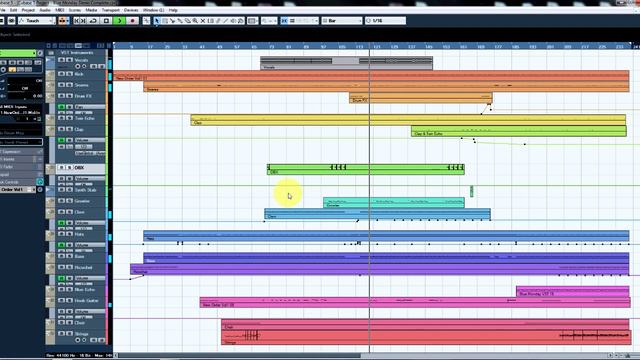The height and width of the screenshot is (360, 640).
Task: Open the Project menu
Action: (x=28, y=10)
